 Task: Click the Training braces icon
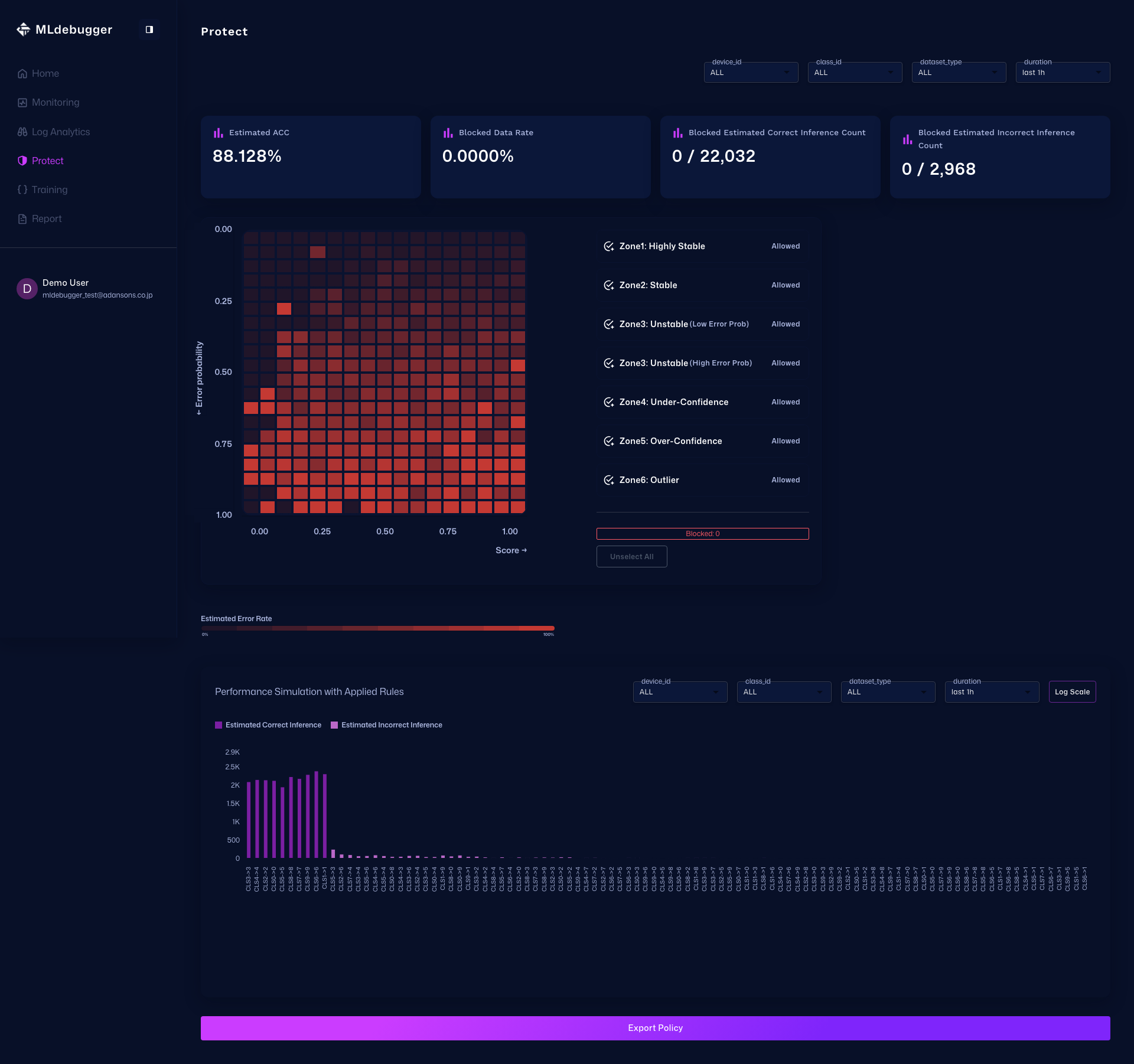pyautogui.click(x=22, y=190)
